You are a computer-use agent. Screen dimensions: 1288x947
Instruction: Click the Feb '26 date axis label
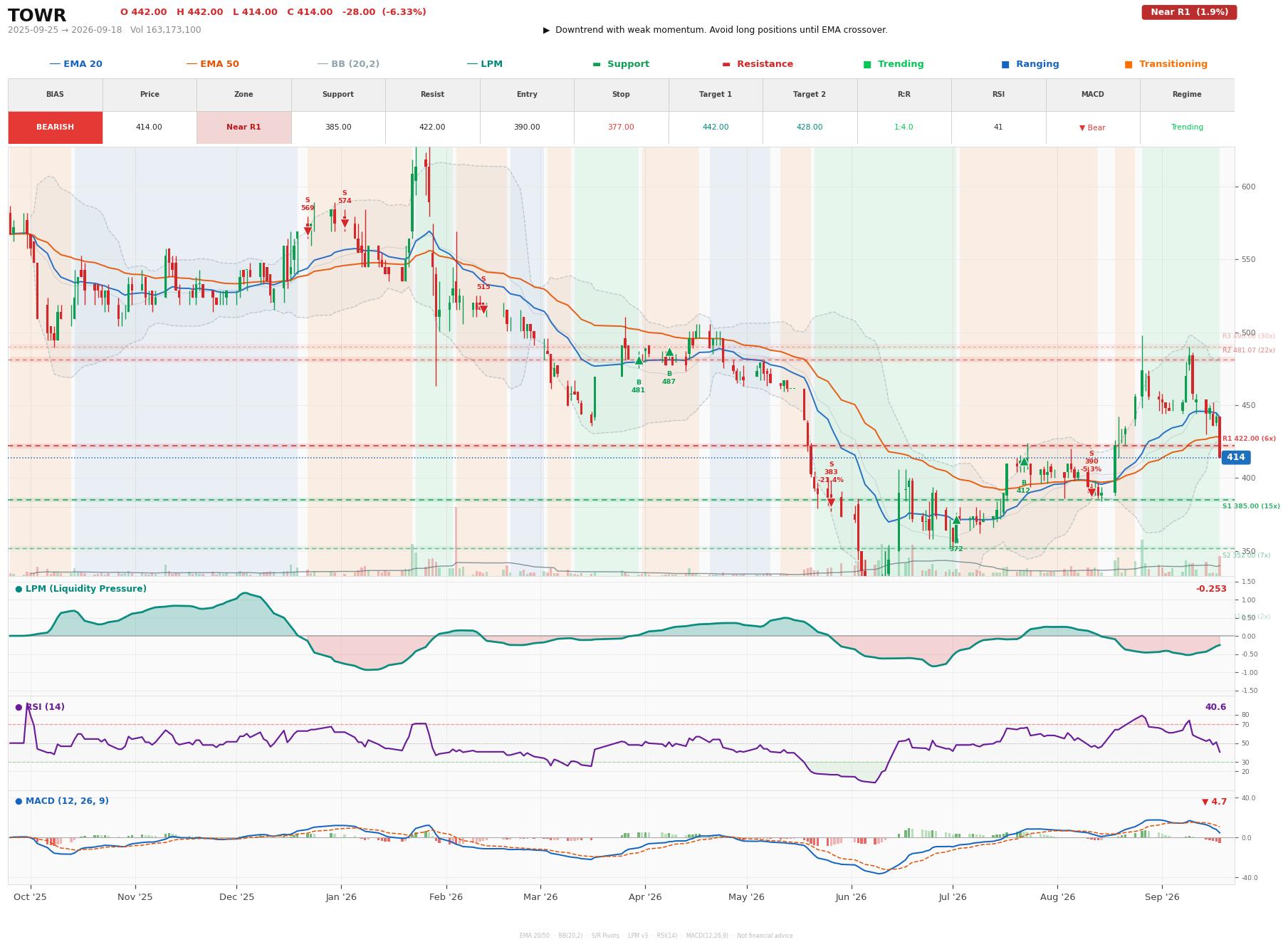point(446,897)
